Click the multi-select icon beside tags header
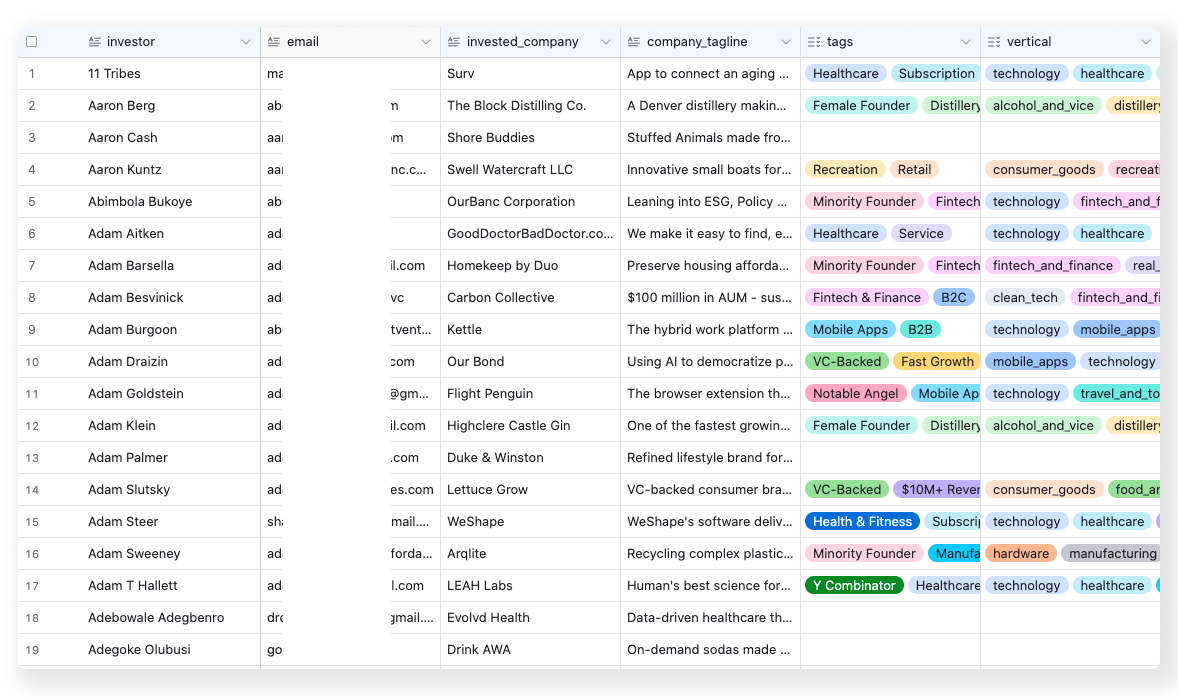 tap(814, 42)
